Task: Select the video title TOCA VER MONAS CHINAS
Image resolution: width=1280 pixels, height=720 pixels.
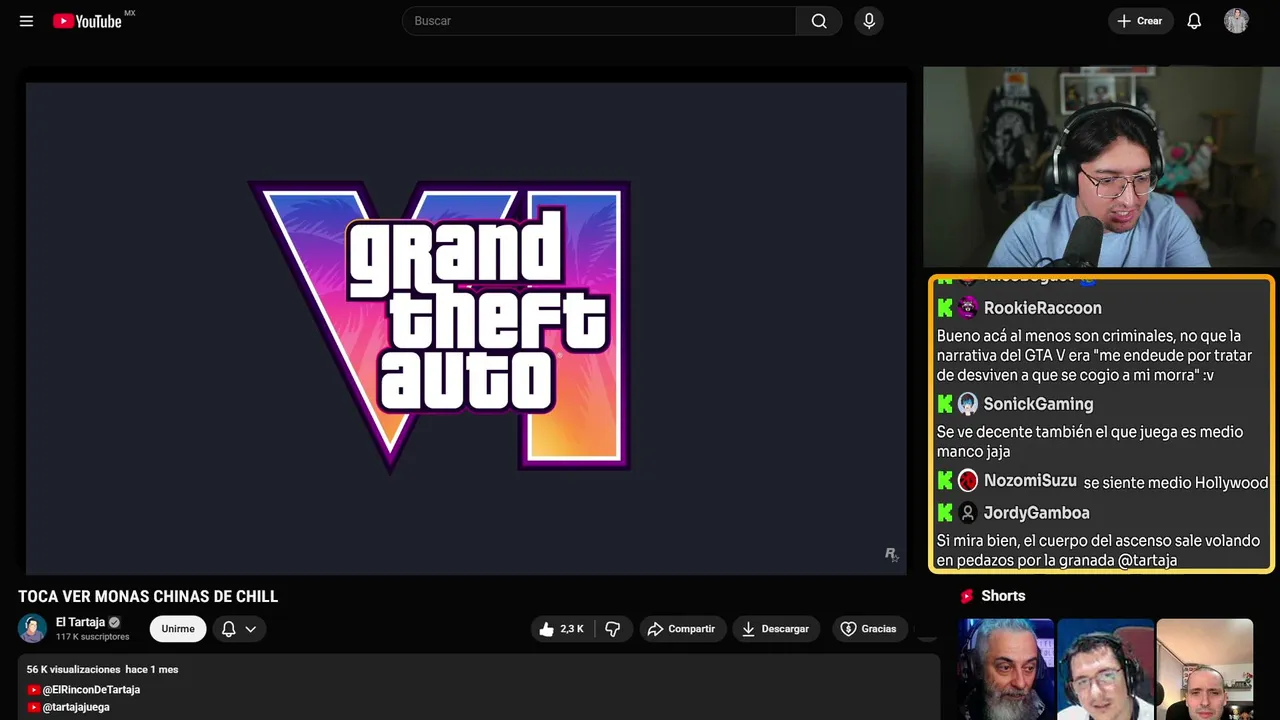Action: click(x=148, y=597)
